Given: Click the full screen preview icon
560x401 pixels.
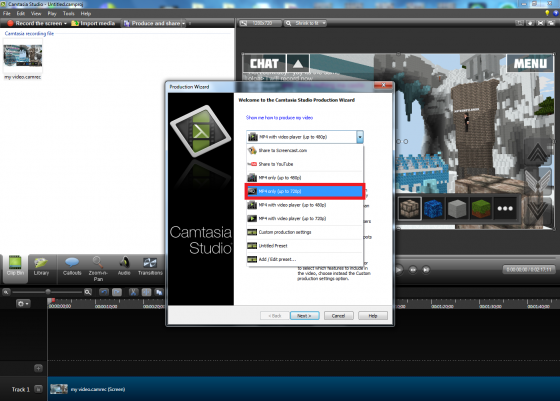Looking at the screenshot, I should point(541,23).
